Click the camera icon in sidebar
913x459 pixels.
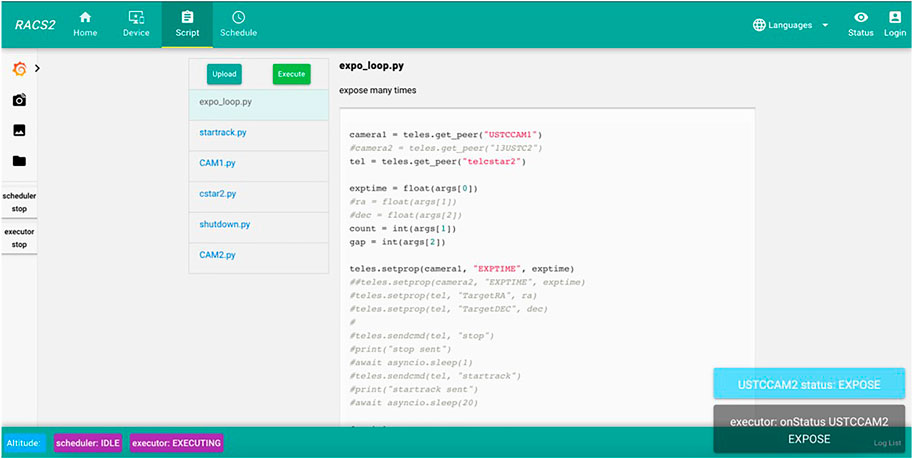19,100
